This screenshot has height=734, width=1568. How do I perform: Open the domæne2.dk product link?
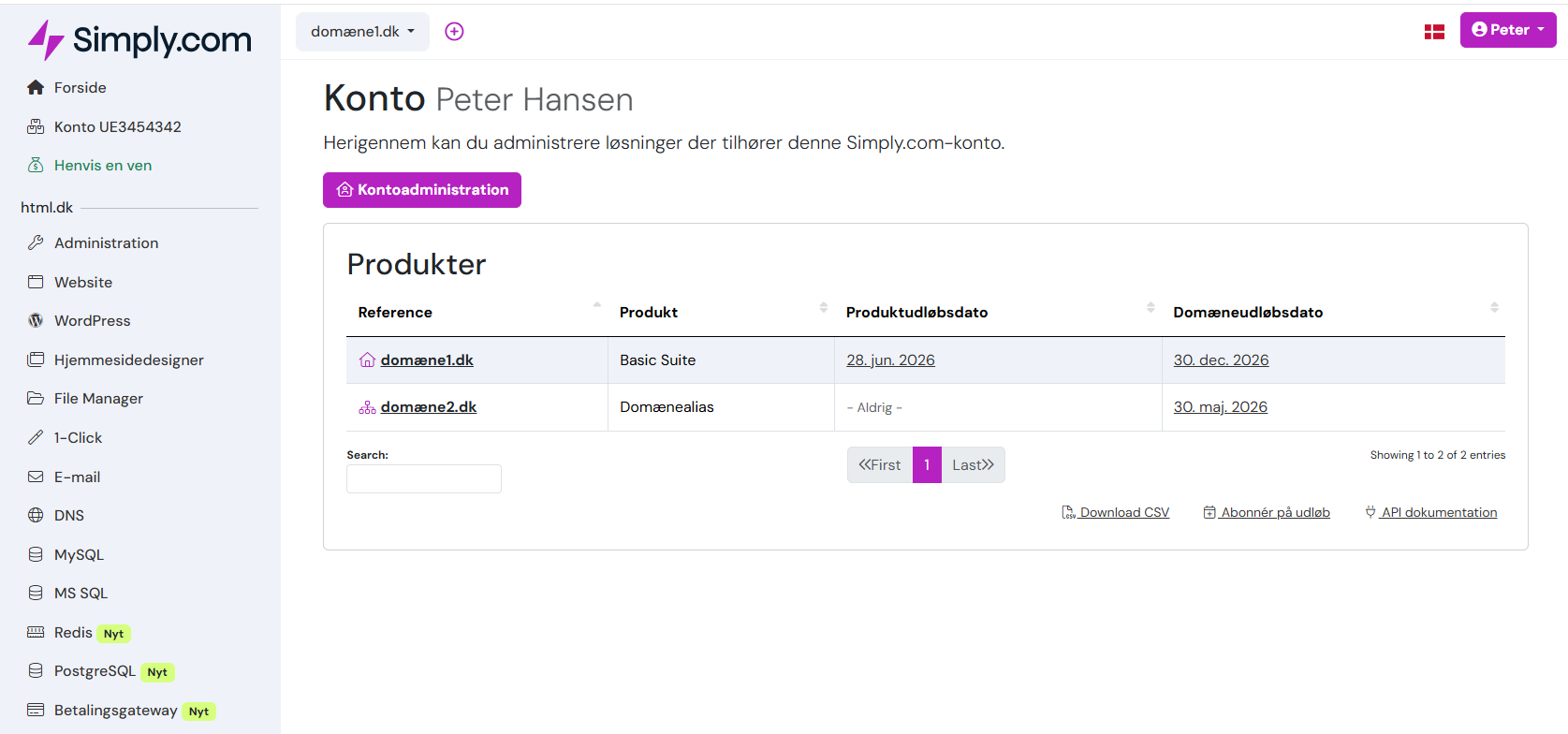[x=428, y=407]
